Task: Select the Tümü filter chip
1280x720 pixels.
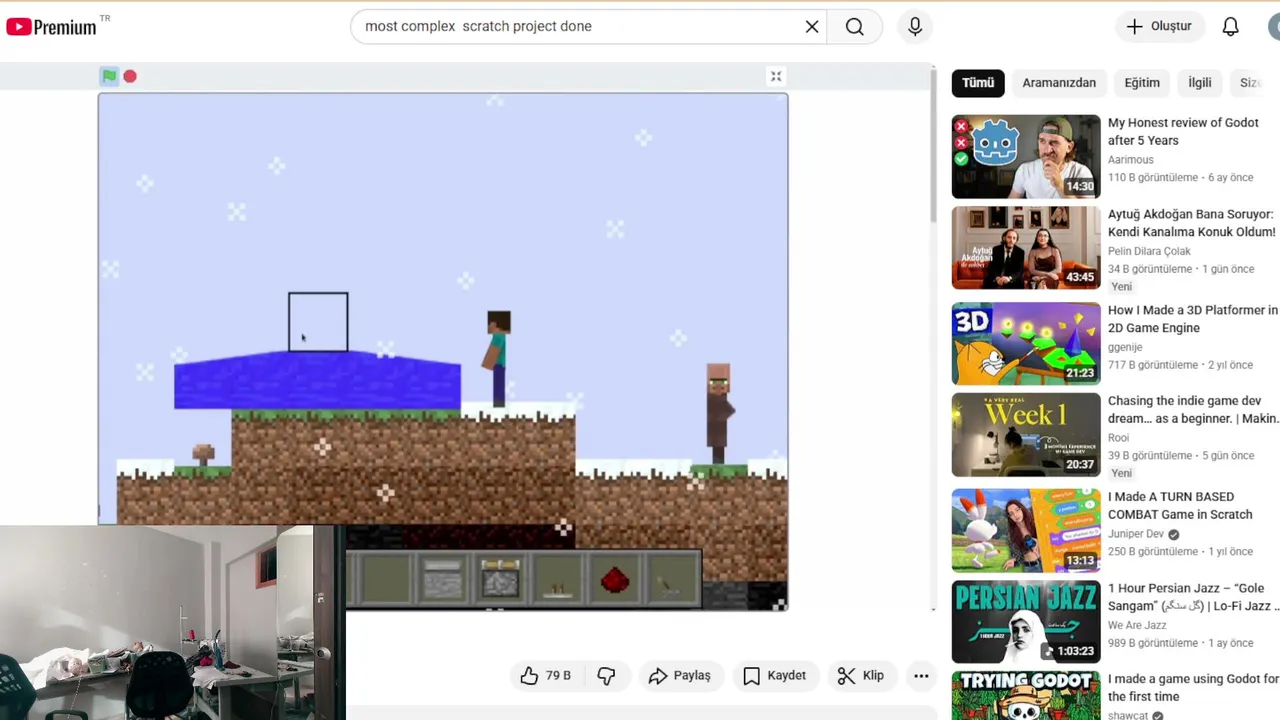Action: [978, 83]
